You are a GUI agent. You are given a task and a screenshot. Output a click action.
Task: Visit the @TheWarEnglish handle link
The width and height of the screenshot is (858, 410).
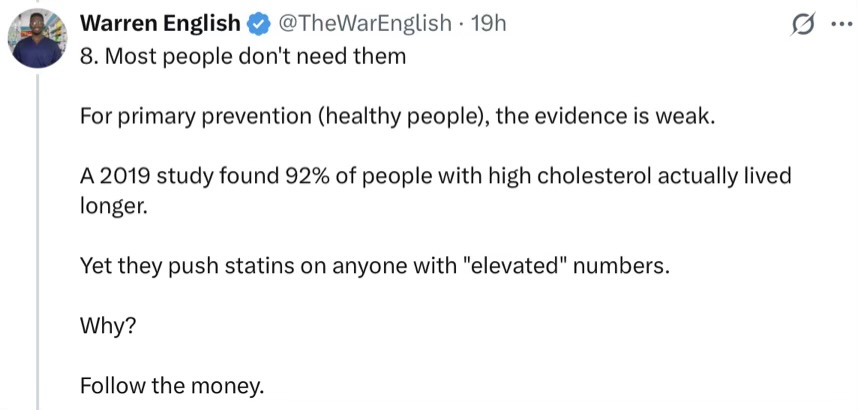[366, 24]
